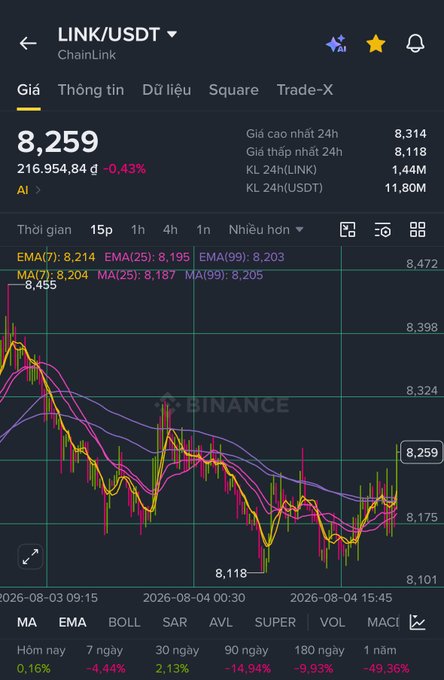The height and width of the screenshot is (680, 444).
Task: Toggle the BOLL indicator
Action: [124, 622]
